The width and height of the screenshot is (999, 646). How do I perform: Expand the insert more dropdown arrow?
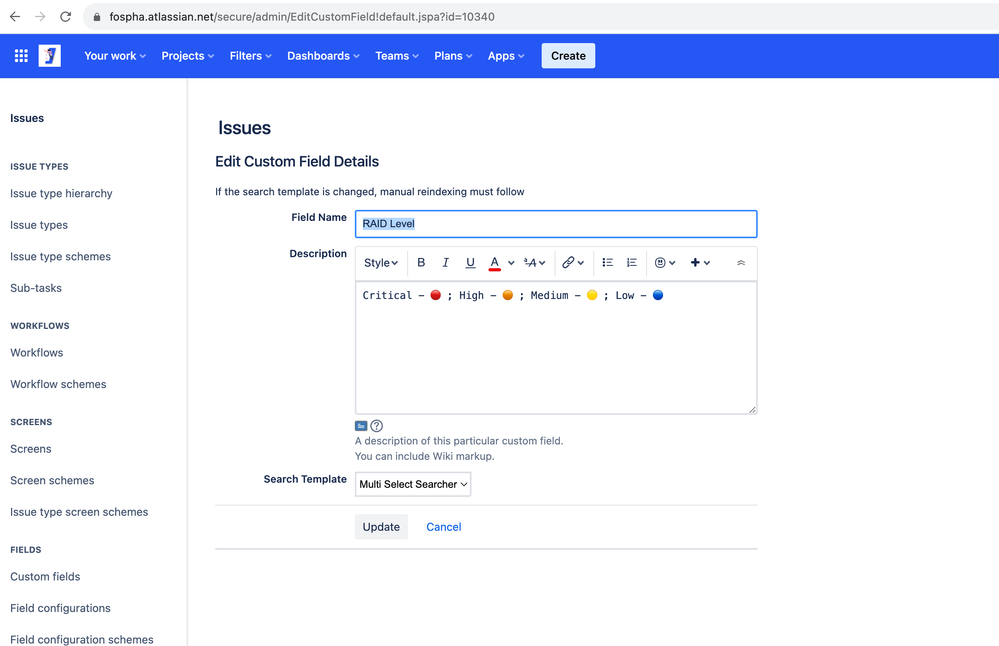point(707,262)
